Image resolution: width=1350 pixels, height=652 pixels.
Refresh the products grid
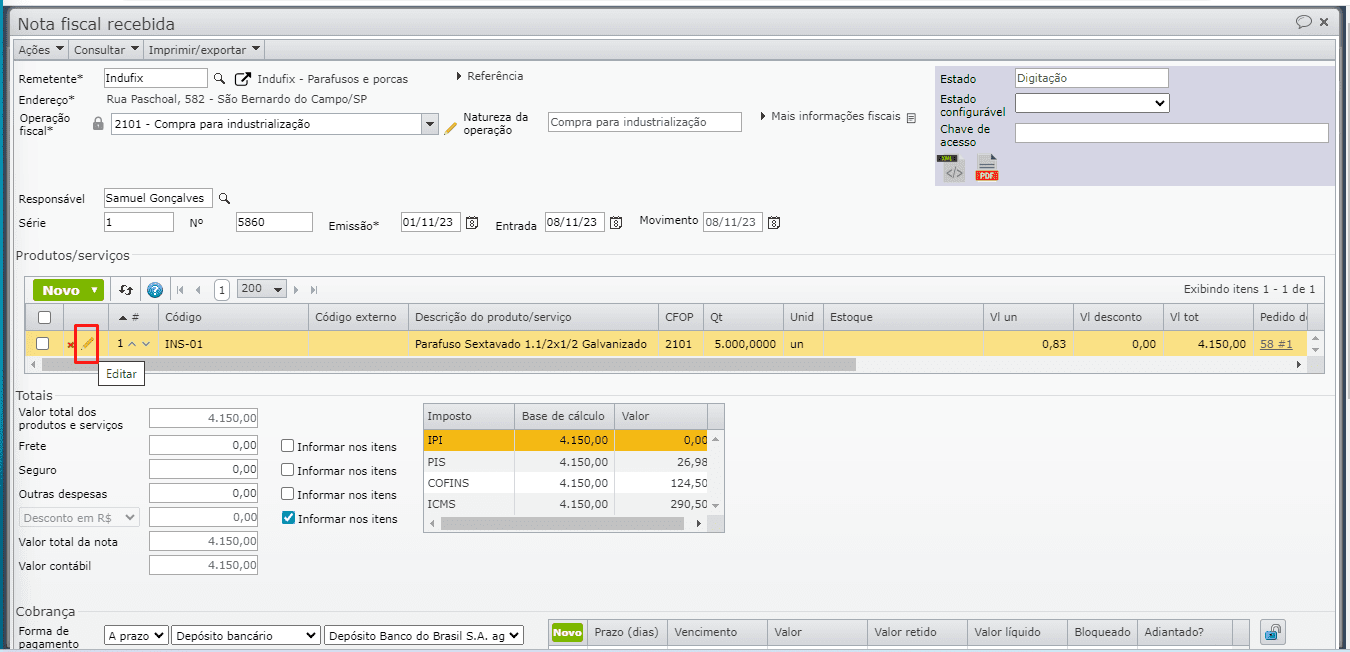[x=126, y=290]
